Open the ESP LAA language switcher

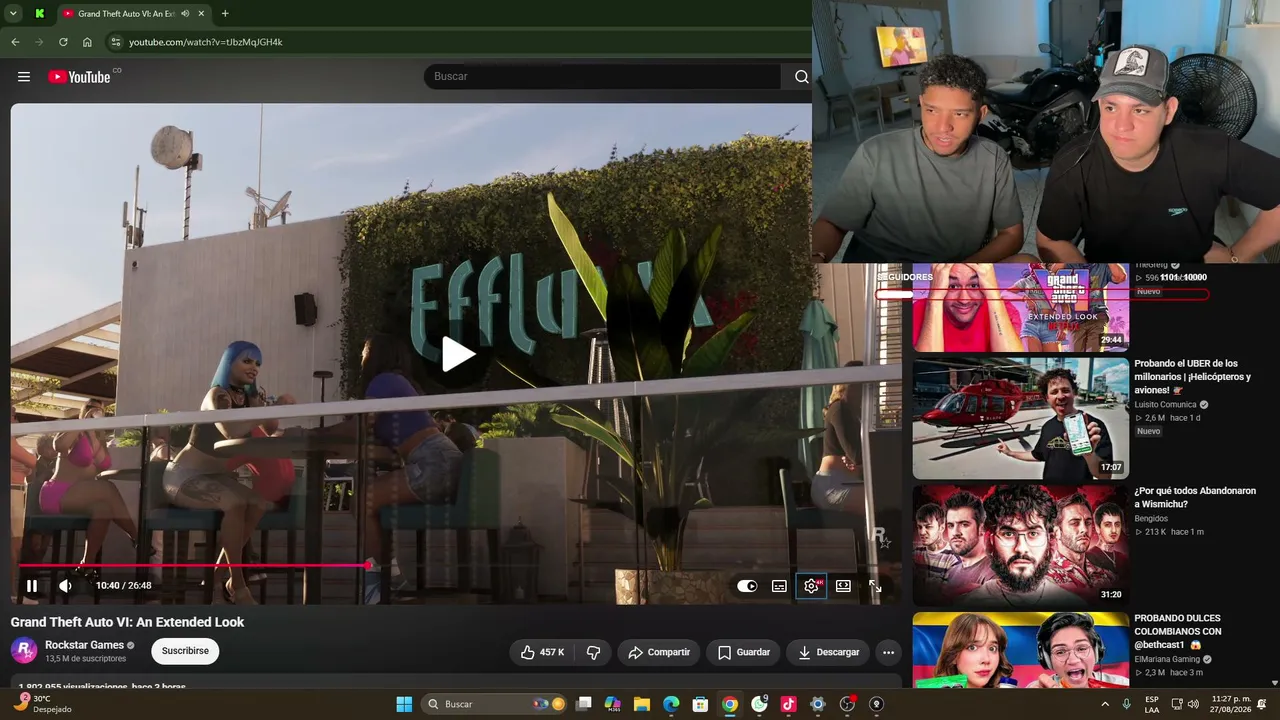tap(1152, 704)
